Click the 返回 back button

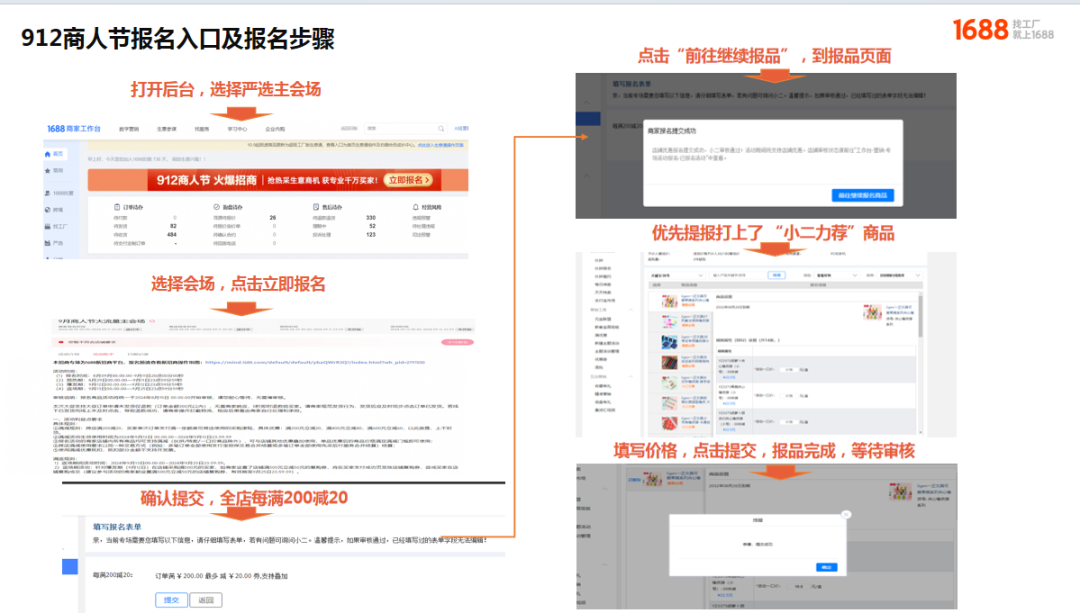(205, 600)
